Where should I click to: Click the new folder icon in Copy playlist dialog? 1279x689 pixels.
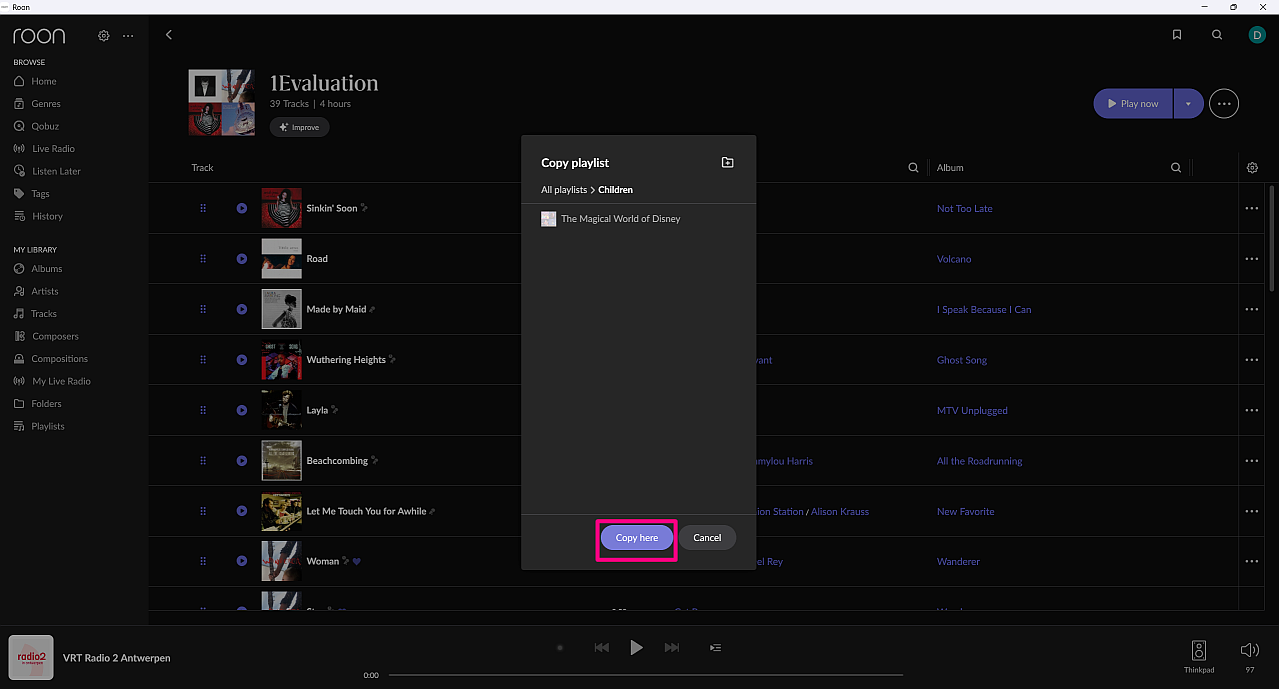pos(727,163)
